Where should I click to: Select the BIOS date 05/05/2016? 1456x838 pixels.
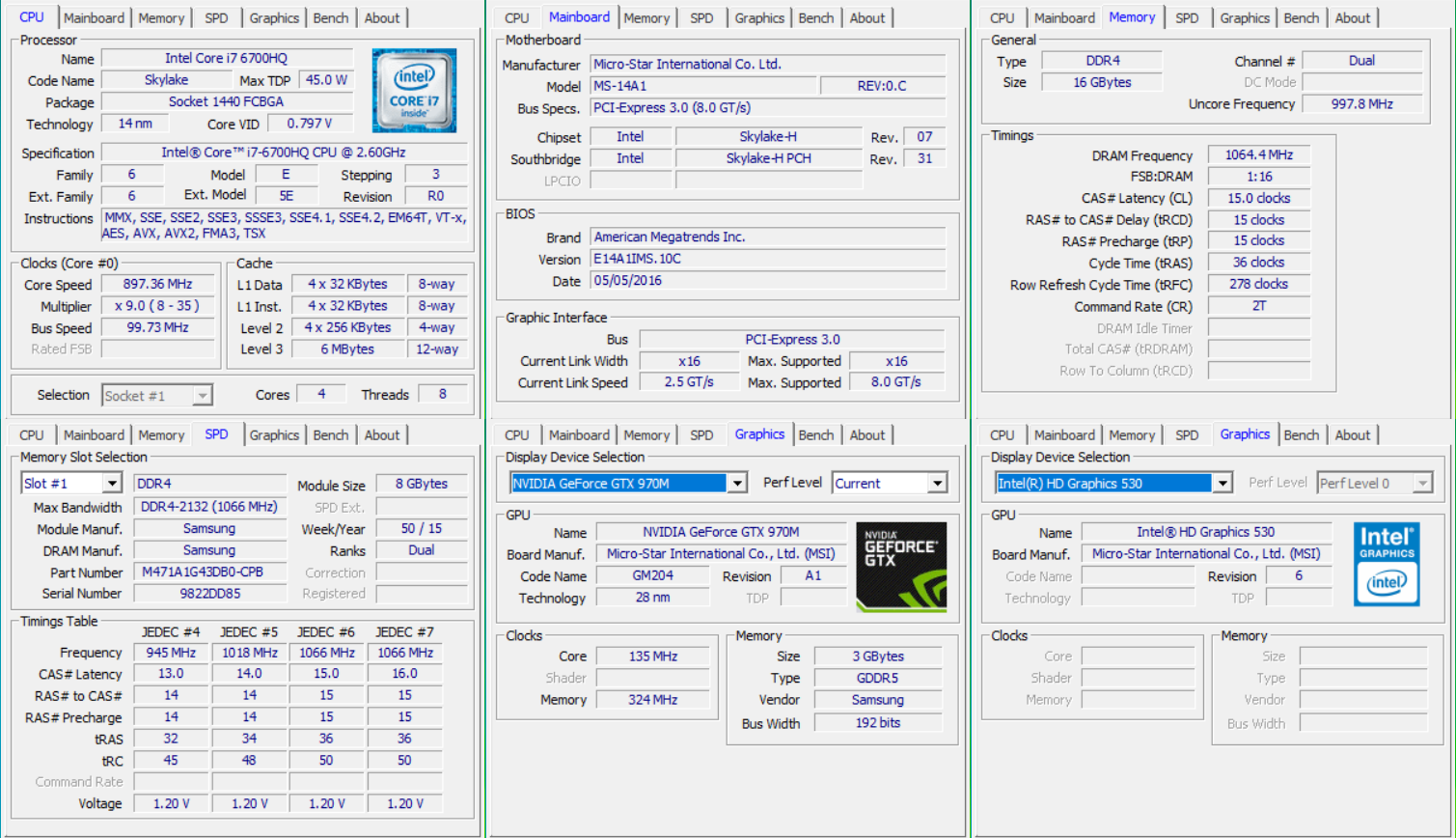[768, 281]
